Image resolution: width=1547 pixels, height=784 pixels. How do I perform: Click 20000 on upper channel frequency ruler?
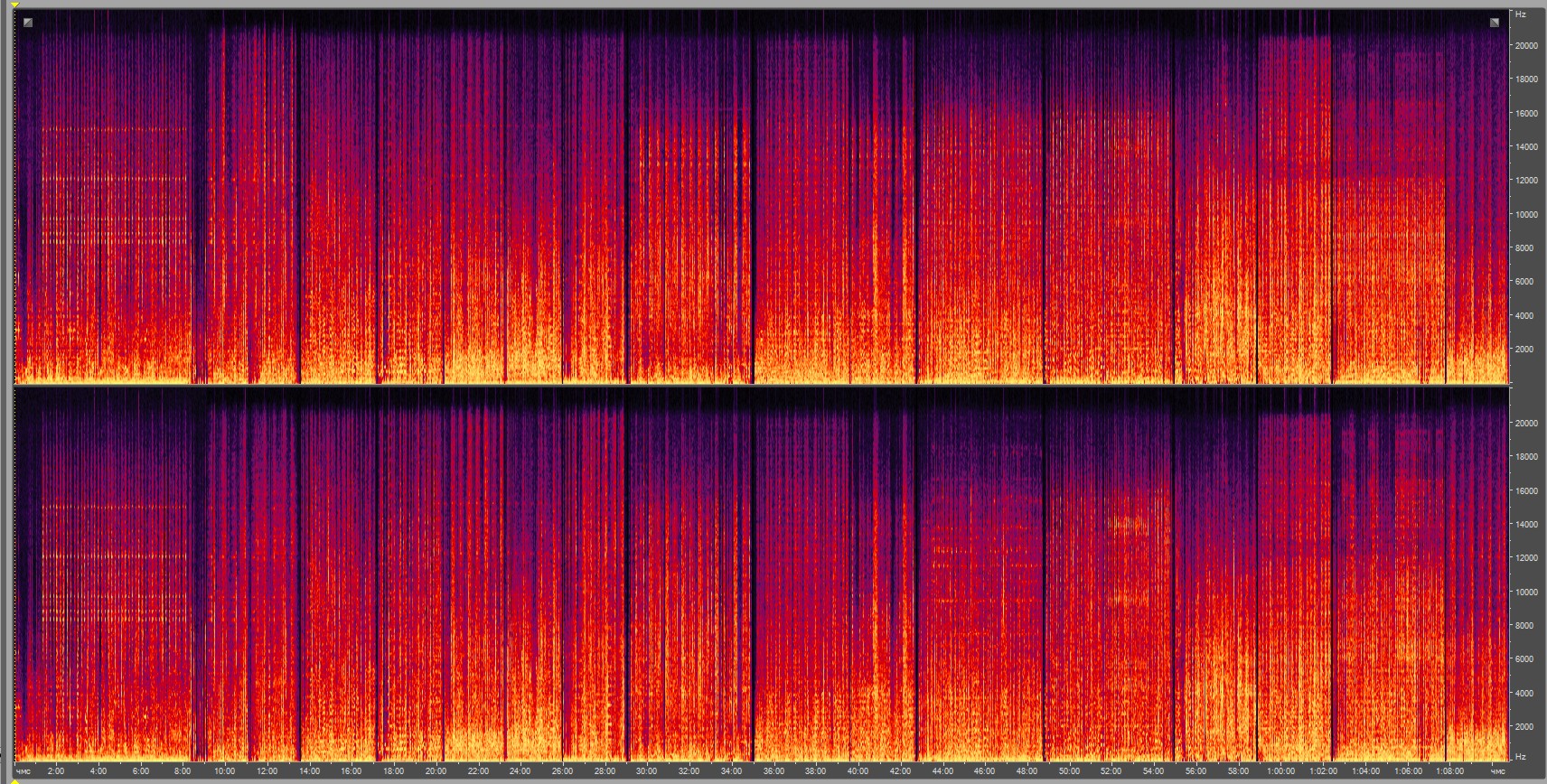[1525, 45]
